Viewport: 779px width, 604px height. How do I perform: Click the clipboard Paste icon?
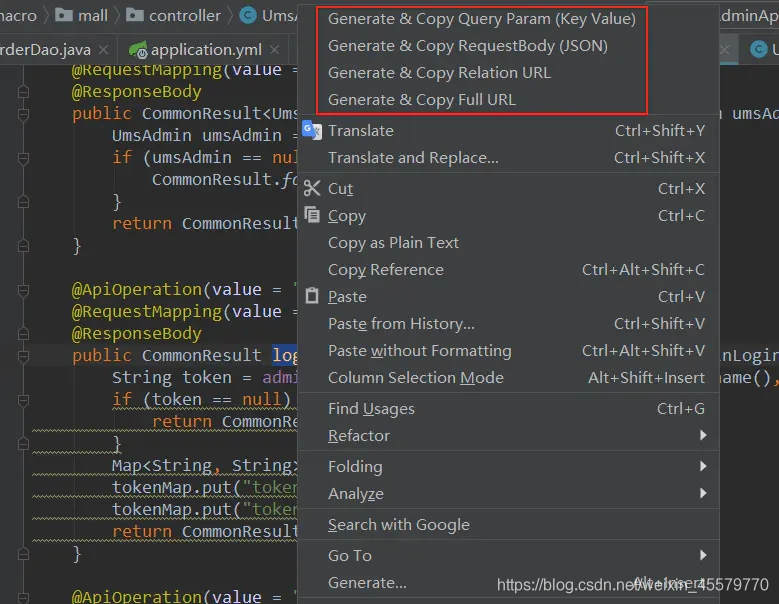click(x=312, y=296)
